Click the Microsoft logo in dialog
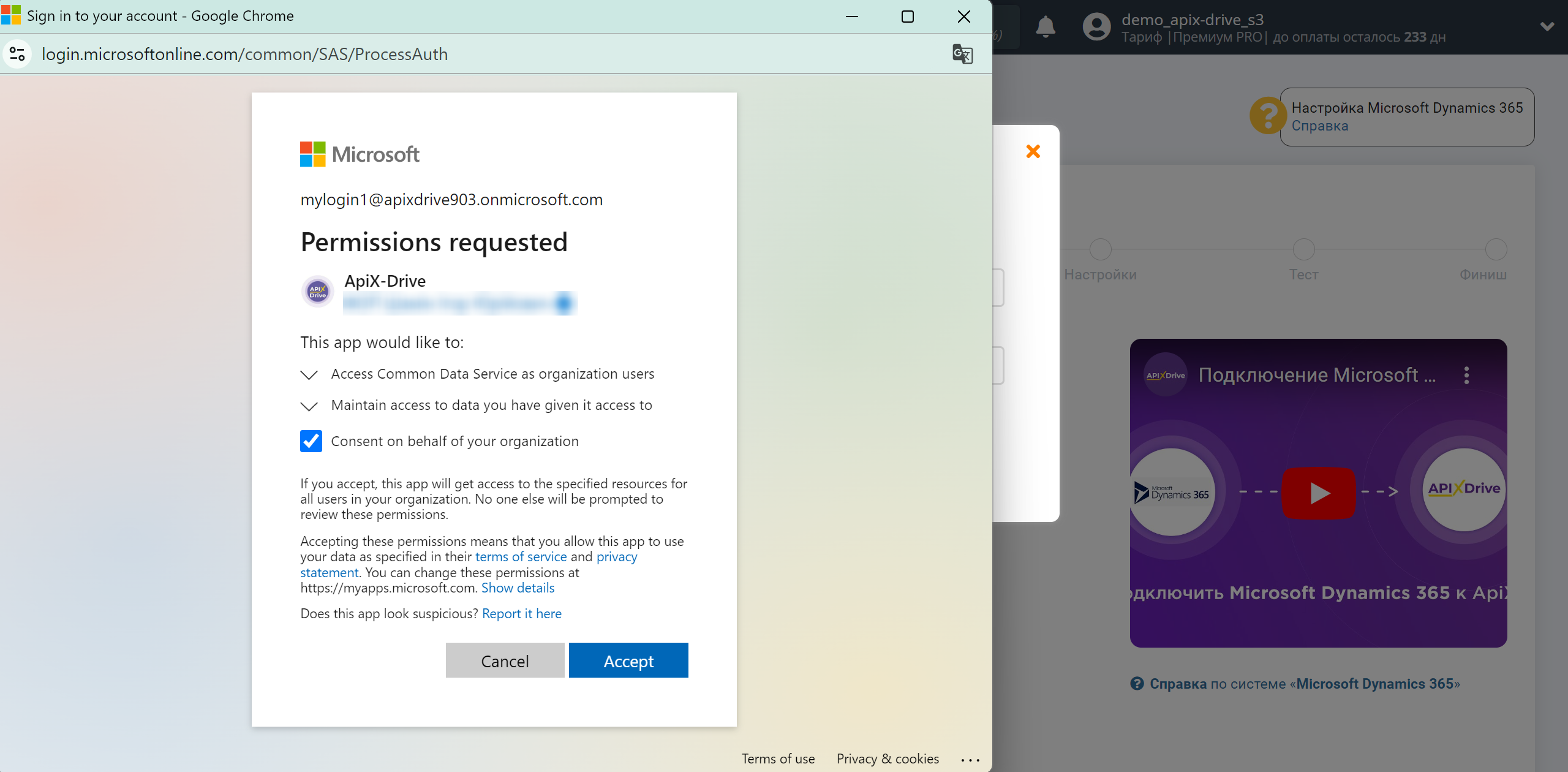Screen dimensions: 1568x772 click(x=360, y=154)
